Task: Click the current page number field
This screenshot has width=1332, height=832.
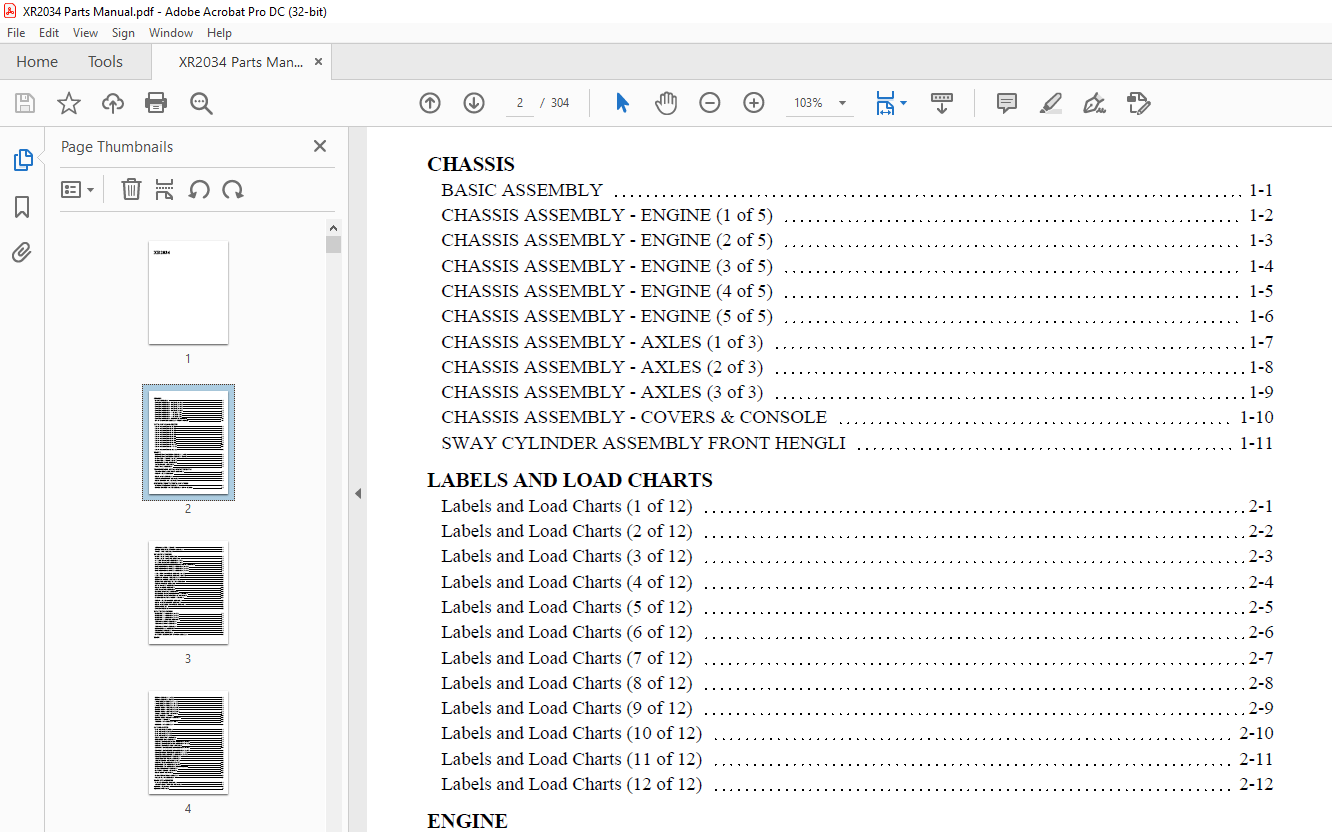Action: coord(520,103)
